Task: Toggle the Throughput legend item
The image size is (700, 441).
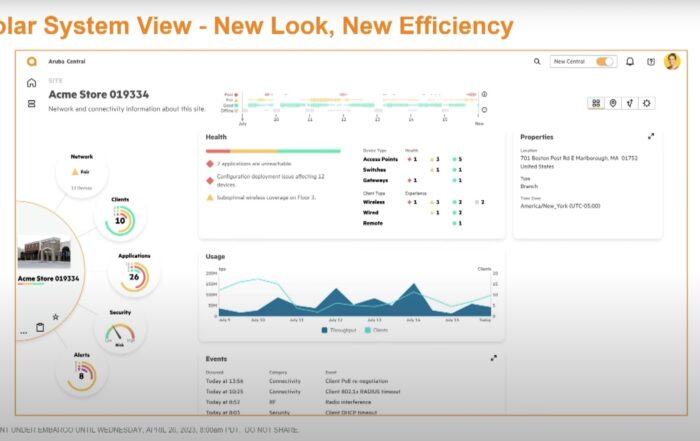Action: point(339,330)
